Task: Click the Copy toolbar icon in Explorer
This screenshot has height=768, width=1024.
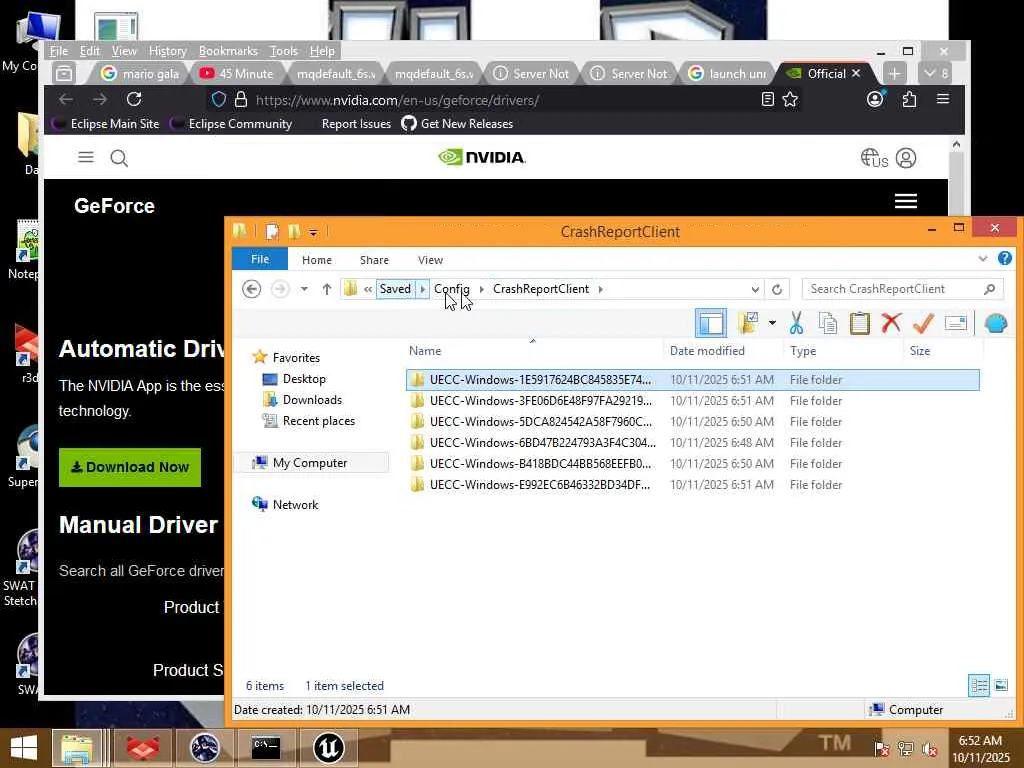Action: pyautogui.click(x=827, y=323)
